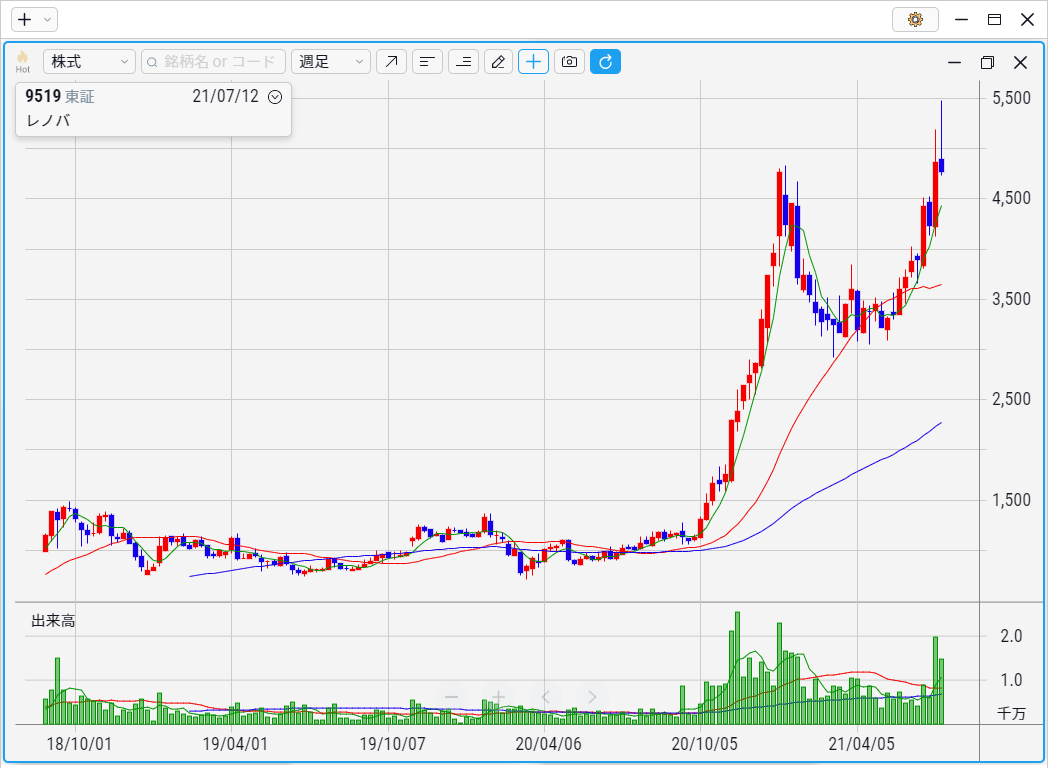Click the 21/04/05 date axis label
1048x768 pixels.
pyautogui.click(x=862, y=744)
